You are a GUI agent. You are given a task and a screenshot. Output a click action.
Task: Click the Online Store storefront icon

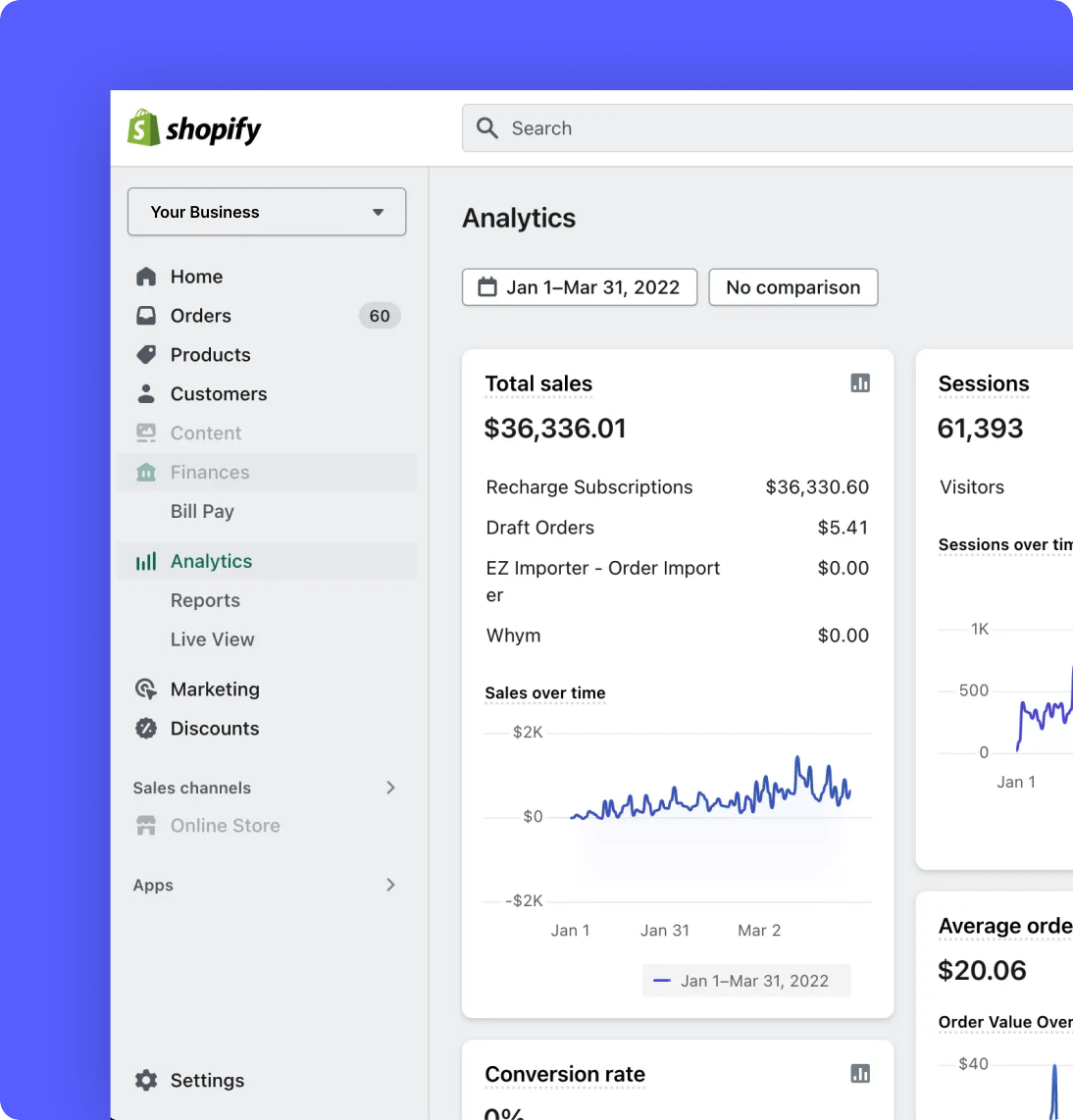[x=146, y=826]
